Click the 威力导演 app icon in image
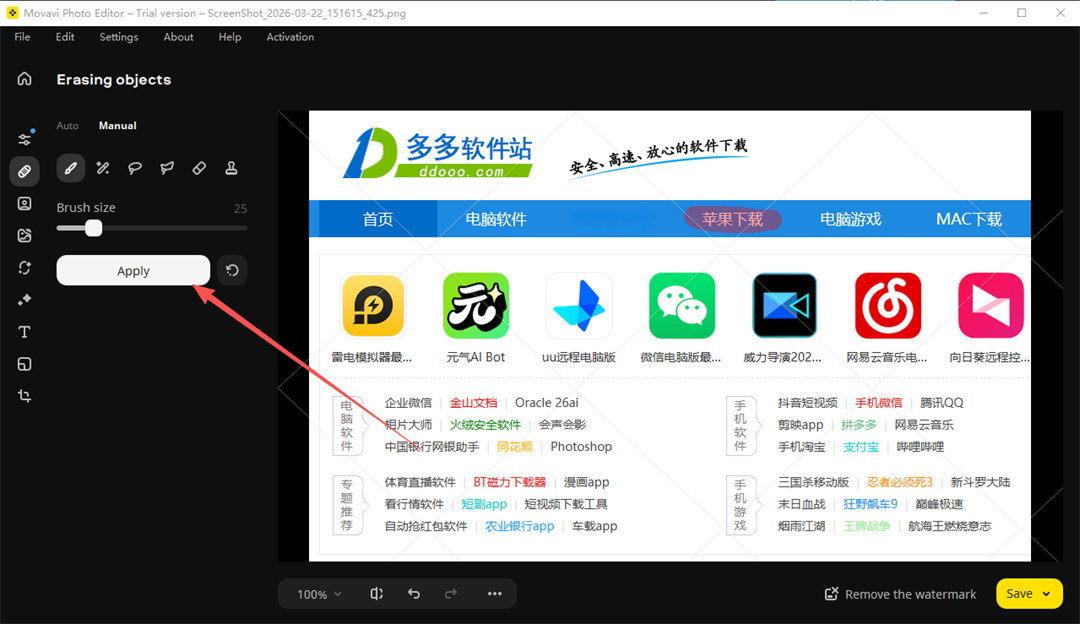This screenshot has height=624, width=1080. (x=785, y=306)
